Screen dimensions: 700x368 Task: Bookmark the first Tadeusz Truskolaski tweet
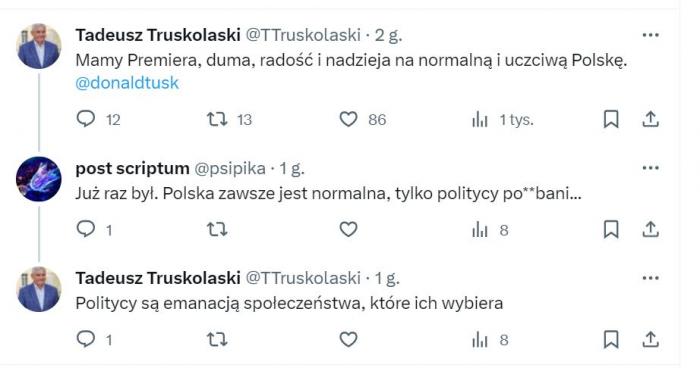pos(611,119)
